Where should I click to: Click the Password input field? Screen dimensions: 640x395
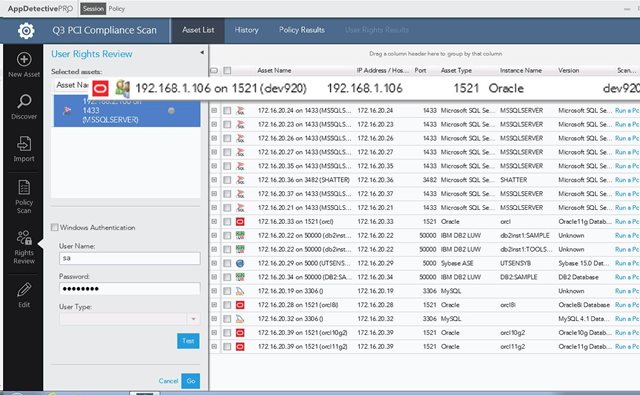pos(130,289)
